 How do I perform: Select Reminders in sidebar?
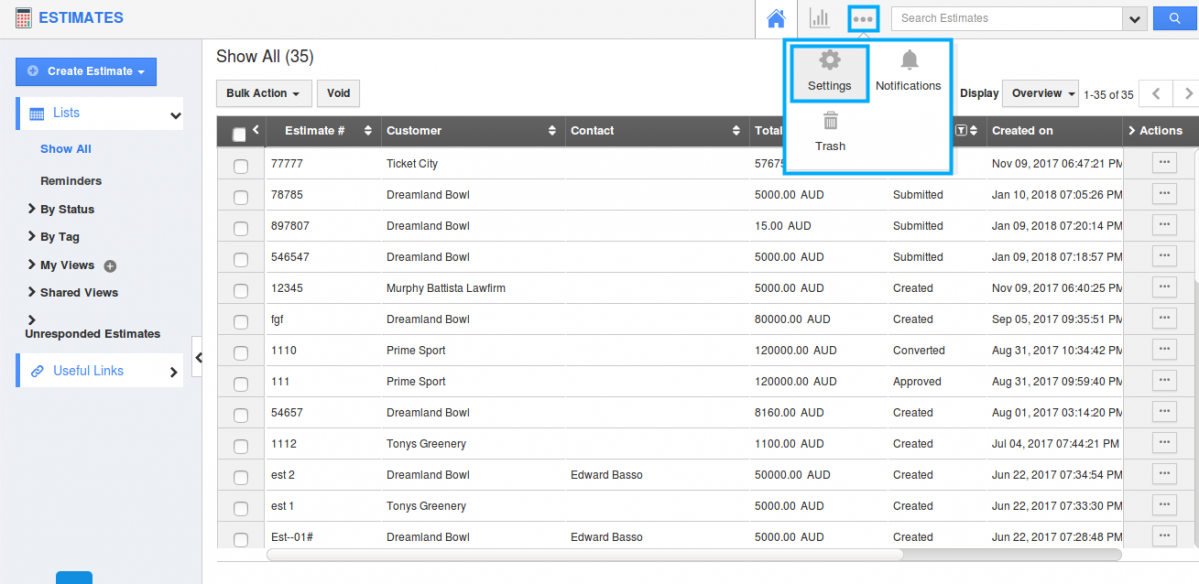71,181
